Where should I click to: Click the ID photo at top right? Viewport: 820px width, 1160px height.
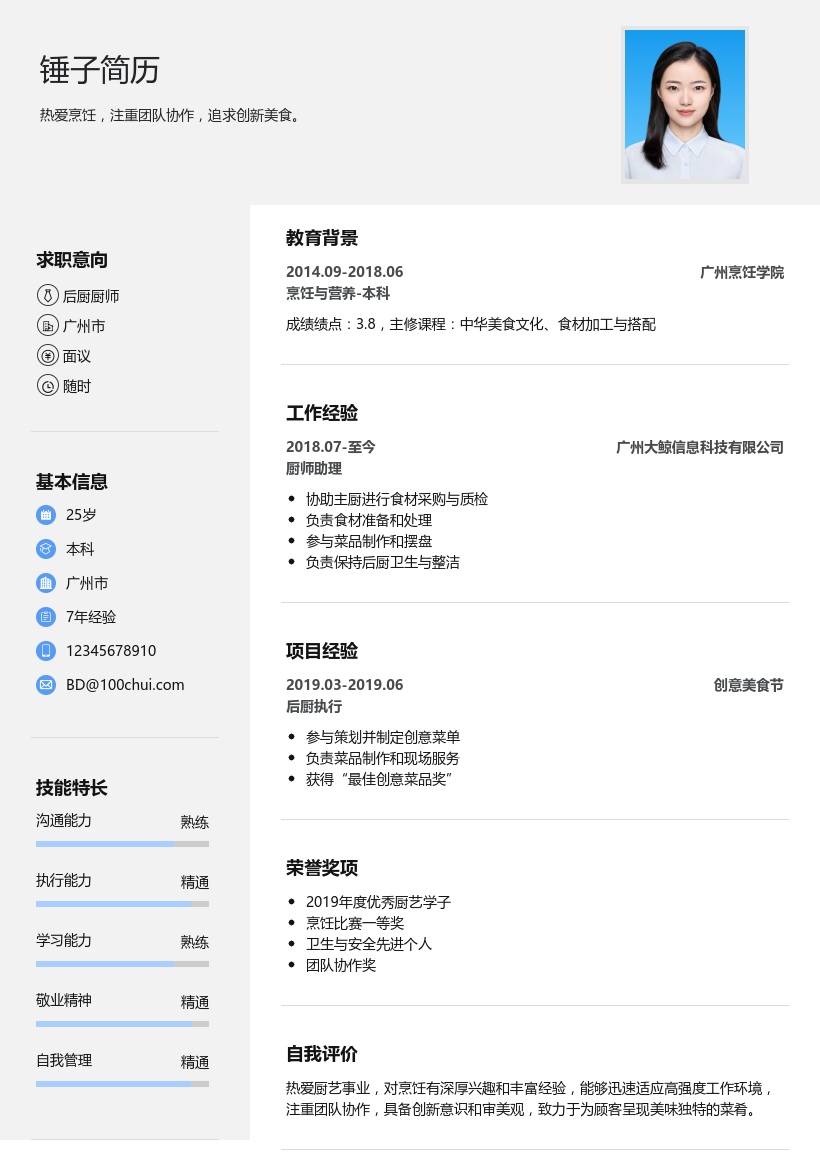tap(685, 105)
